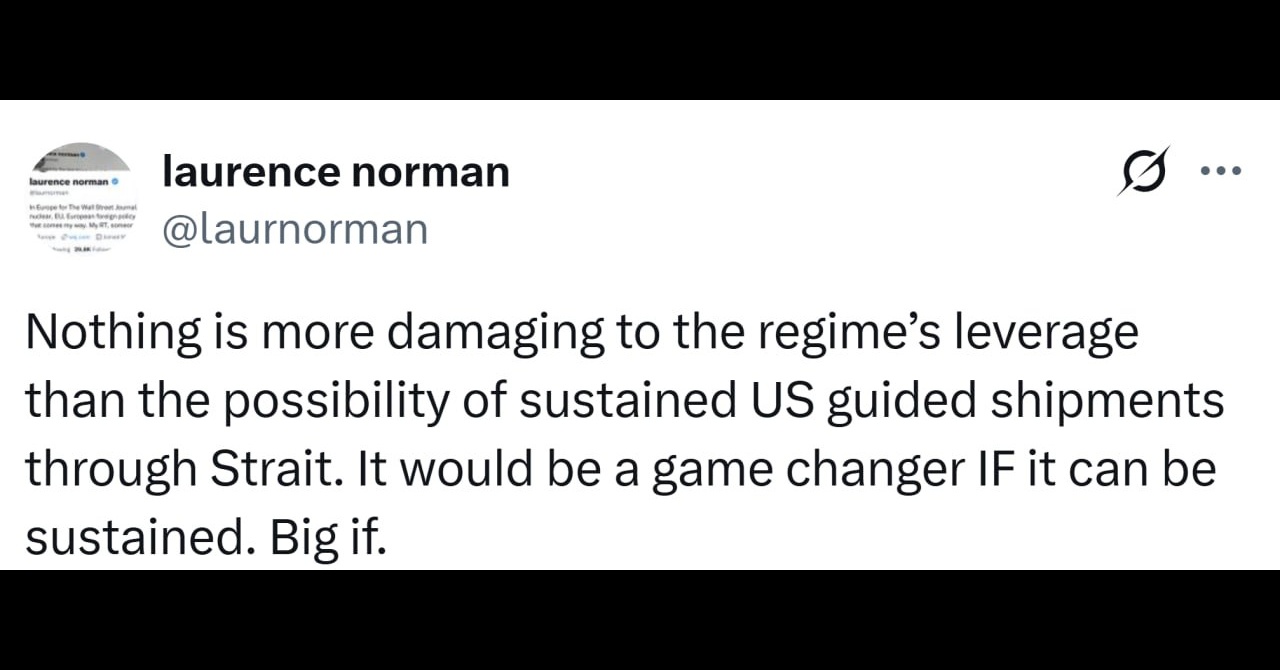Click the 'Big if.' closing sentence
1280x670 pixels.
[x=327, y=538]
